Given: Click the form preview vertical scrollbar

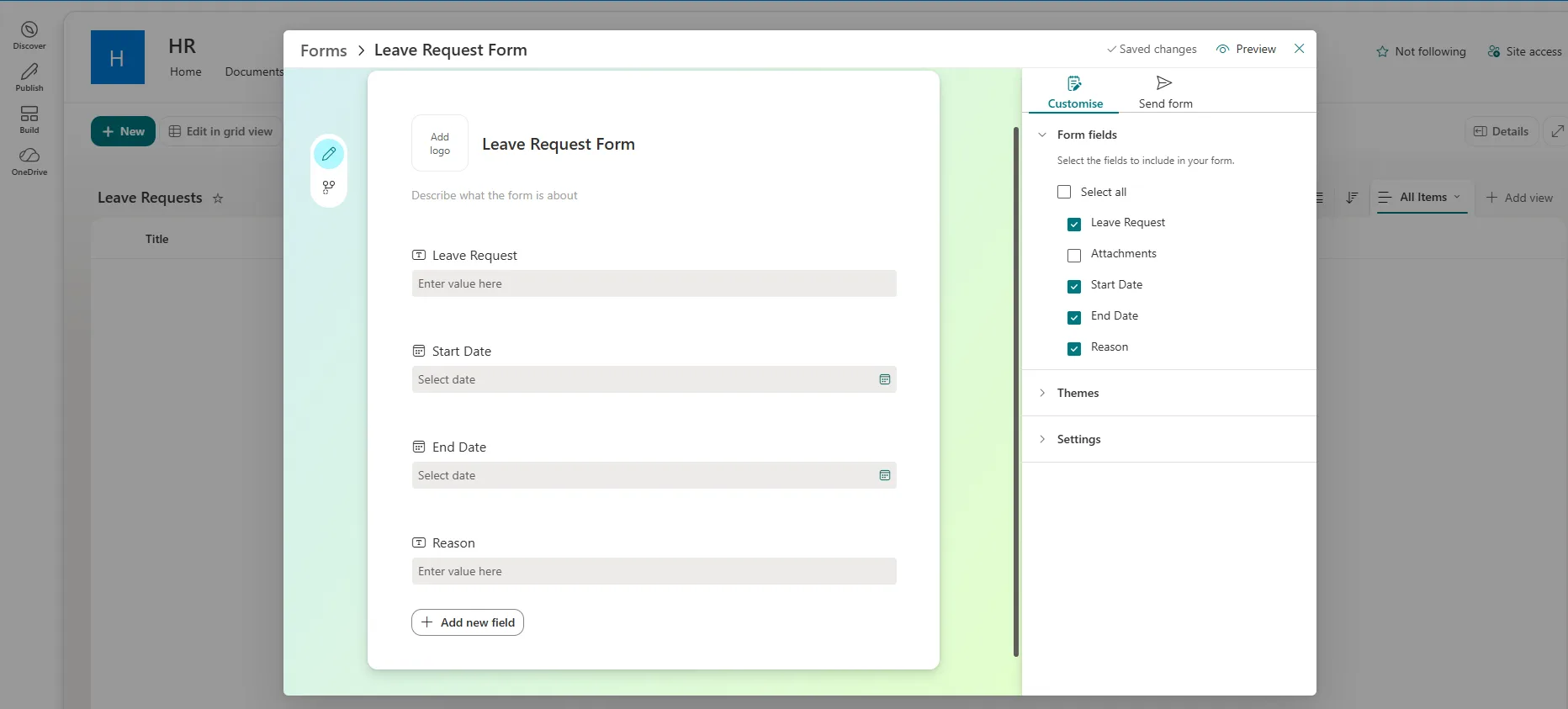Looking at the screenshot, I should tap(1016, 391).
